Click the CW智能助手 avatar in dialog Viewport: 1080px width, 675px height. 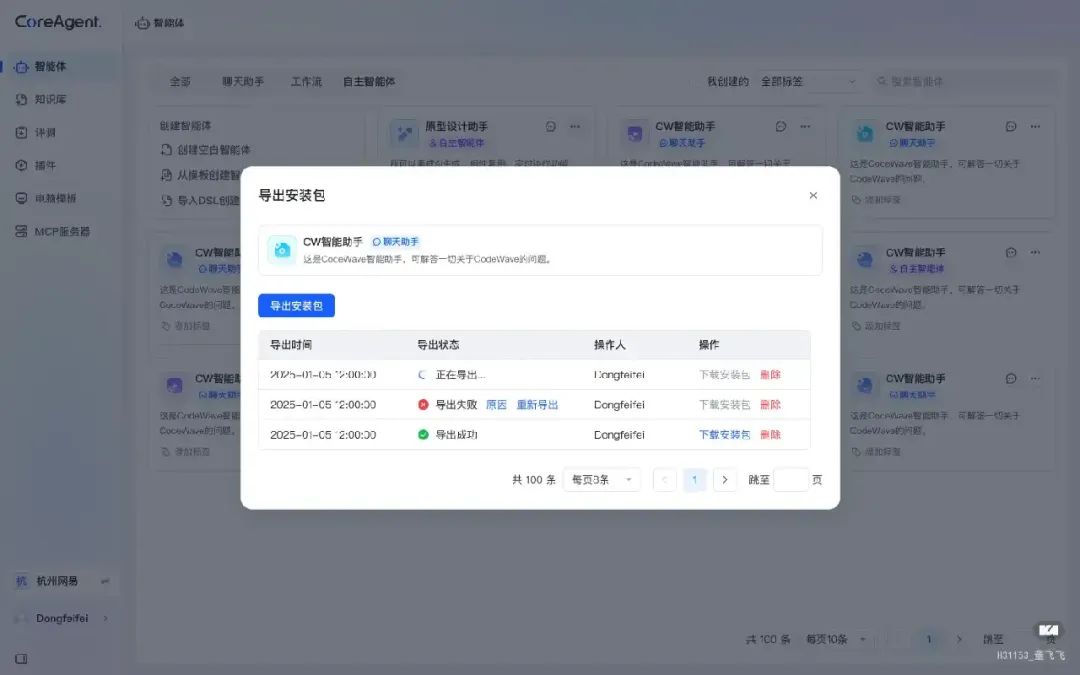[282, 250]
